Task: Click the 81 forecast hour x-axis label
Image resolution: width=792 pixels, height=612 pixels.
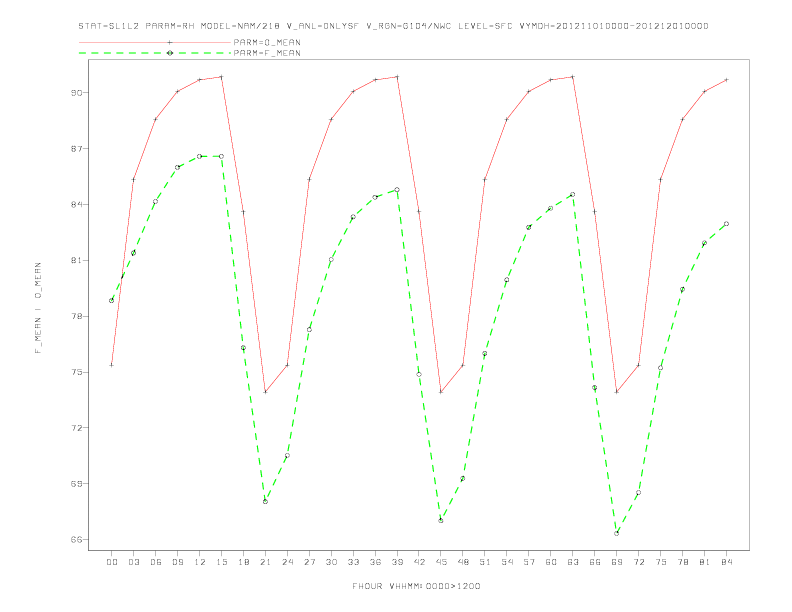Action: click(705, 562)
